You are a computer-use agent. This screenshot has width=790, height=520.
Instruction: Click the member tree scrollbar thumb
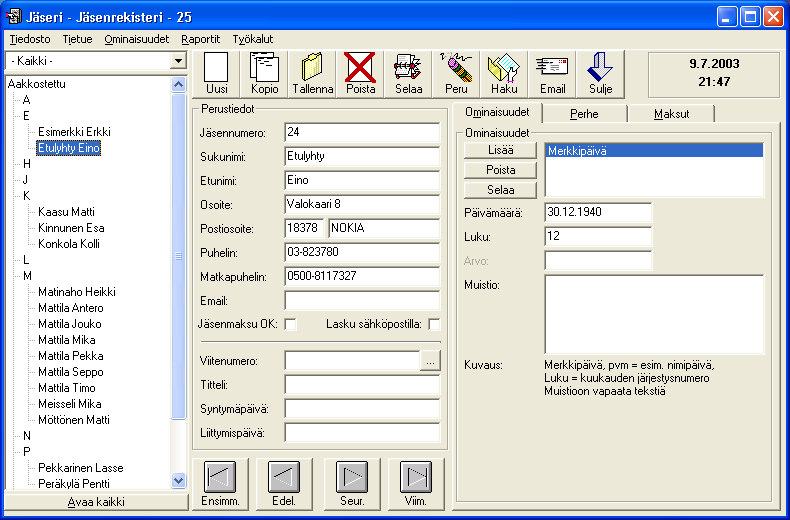178,256
